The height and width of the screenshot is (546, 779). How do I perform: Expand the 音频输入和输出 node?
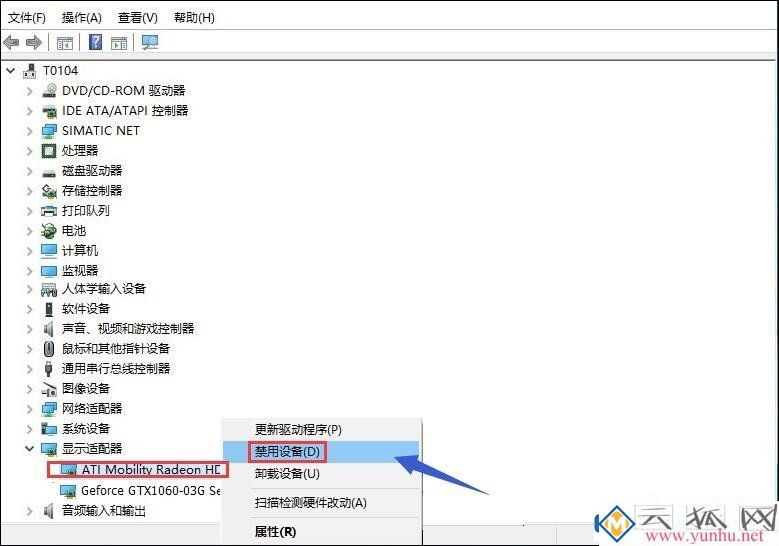click(x=29, y=511)
